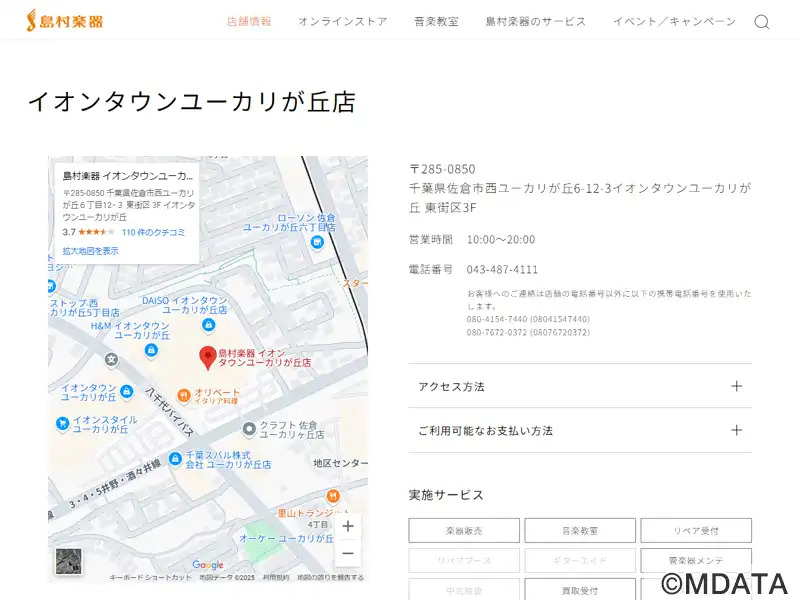Zoom in the map with plus button
The width and height of the screenshot is (800, 600).
[348, 526]
